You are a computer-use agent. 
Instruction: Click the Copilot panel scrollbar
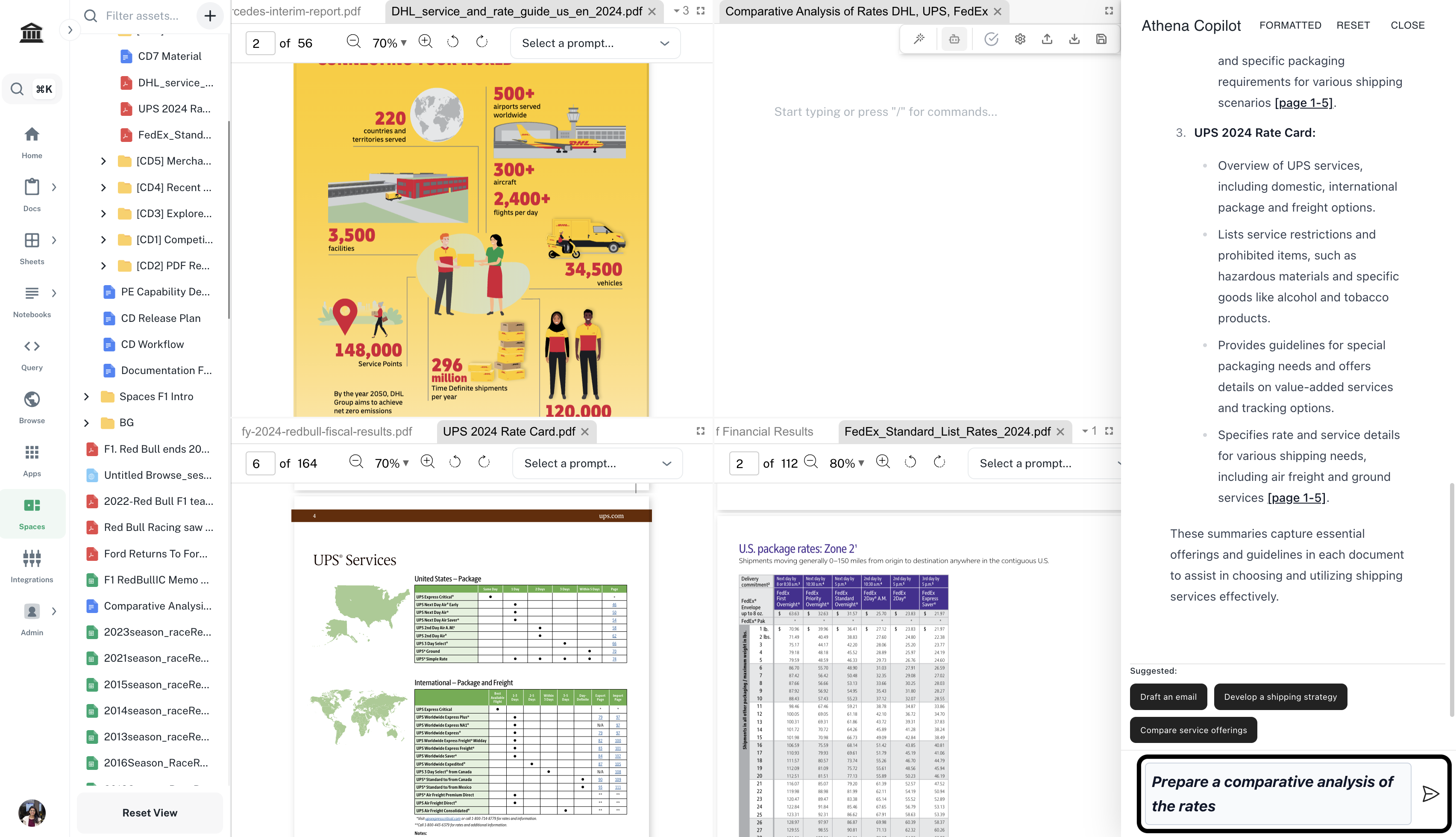(x=1451, y=600)
